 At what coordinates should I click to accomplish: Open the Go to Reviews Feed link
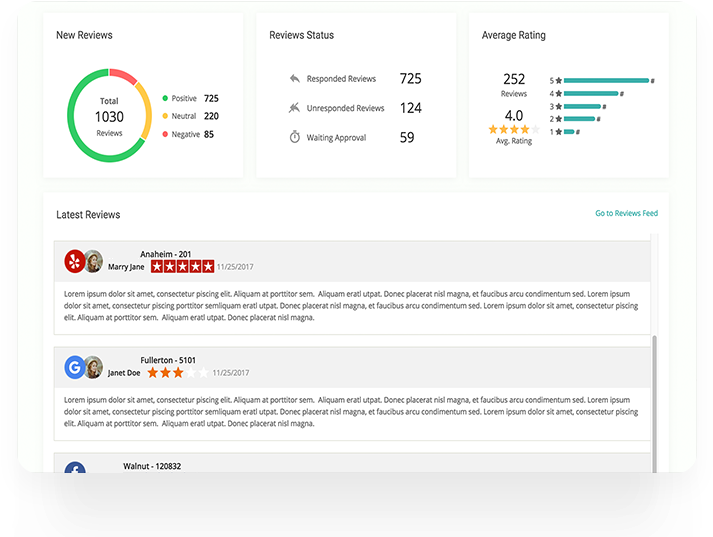pos(627,213)
